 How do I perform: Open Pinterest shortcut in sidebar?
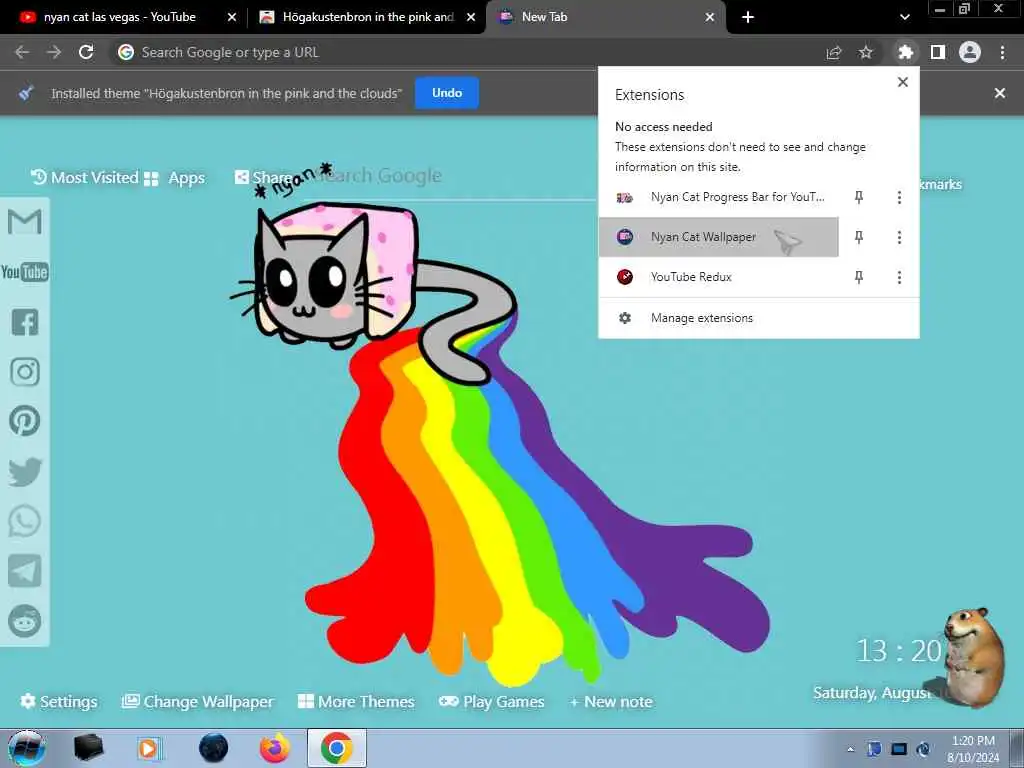[x=25, y=421]
